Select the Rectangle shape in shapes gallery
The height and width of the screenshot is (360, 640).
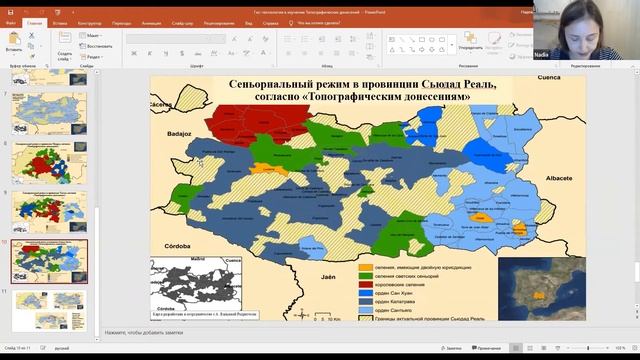click(422, 40)
